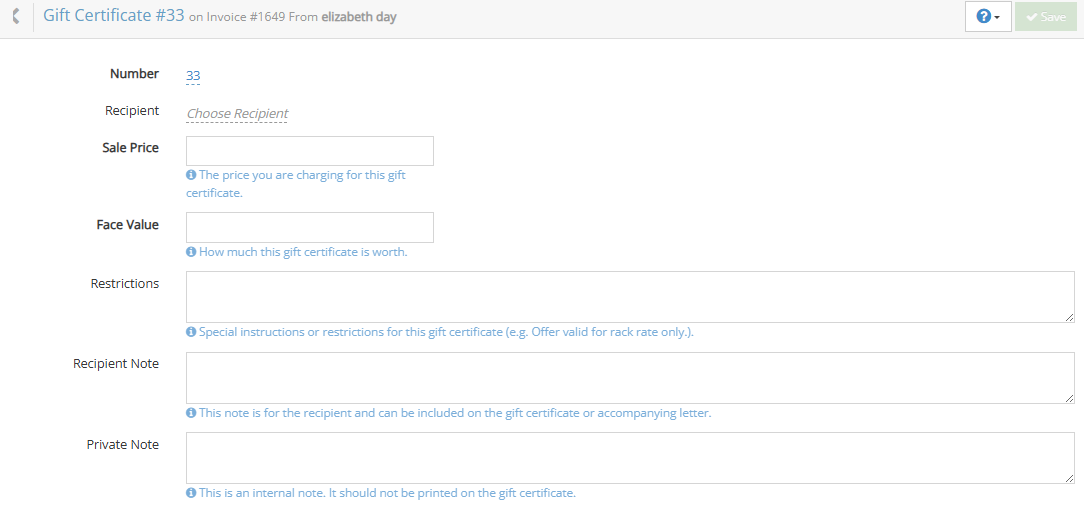This screenshot has width=1084, height=530.
Task: Click the Choose Recipient link
Action: click(x=237, y=114)
